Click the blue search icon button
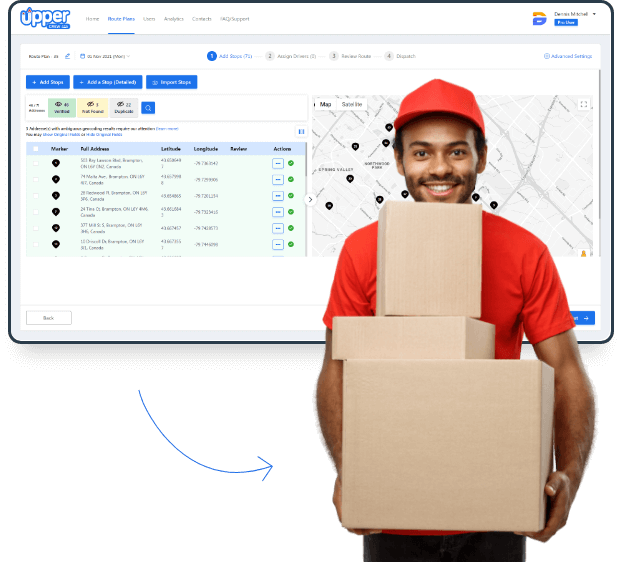Screen dimensions: 622x562 [x=148, y=108]
